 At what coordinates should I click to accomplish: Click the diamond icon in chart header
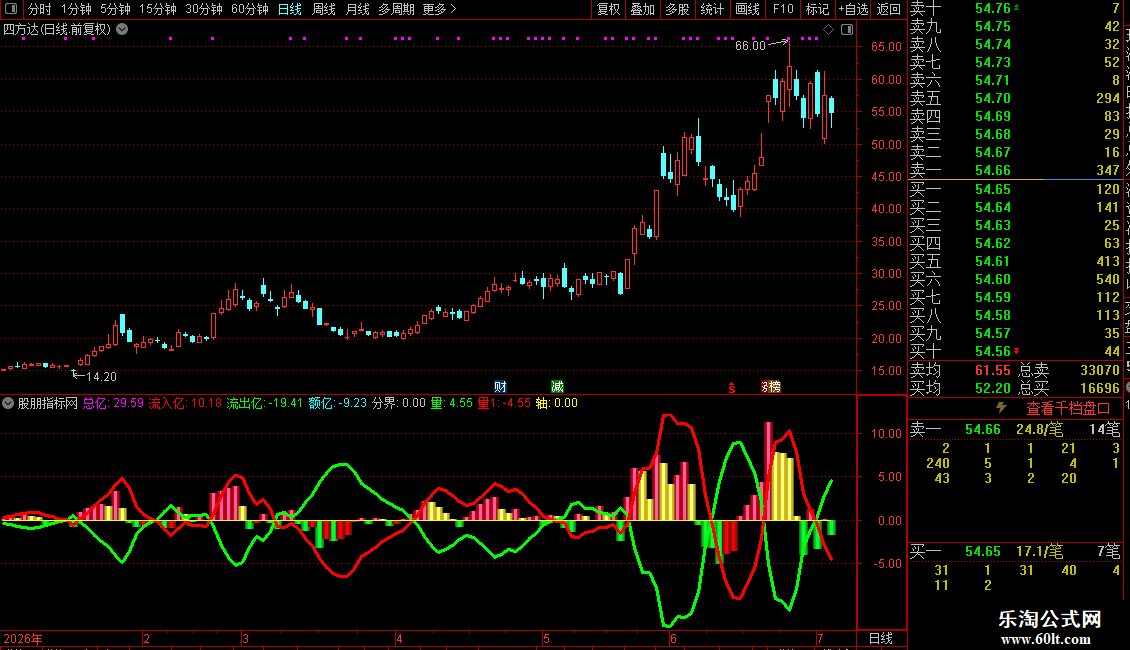coord(829,30)
